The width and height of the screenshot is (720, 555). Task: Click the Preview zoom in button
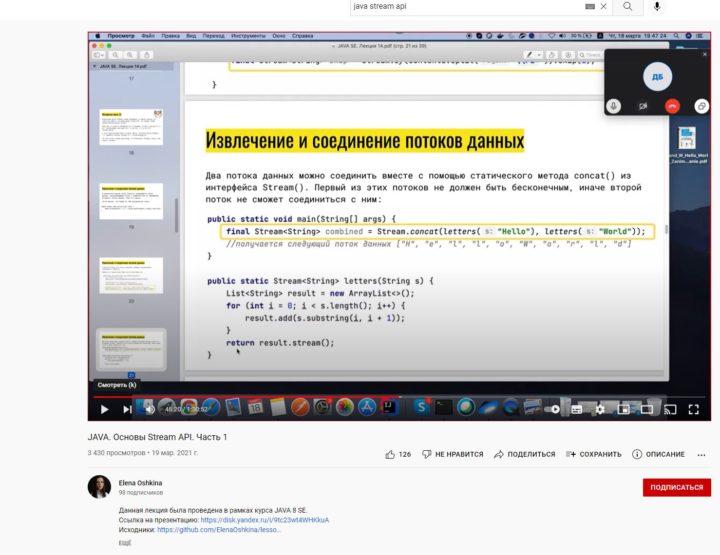(130, 55)
